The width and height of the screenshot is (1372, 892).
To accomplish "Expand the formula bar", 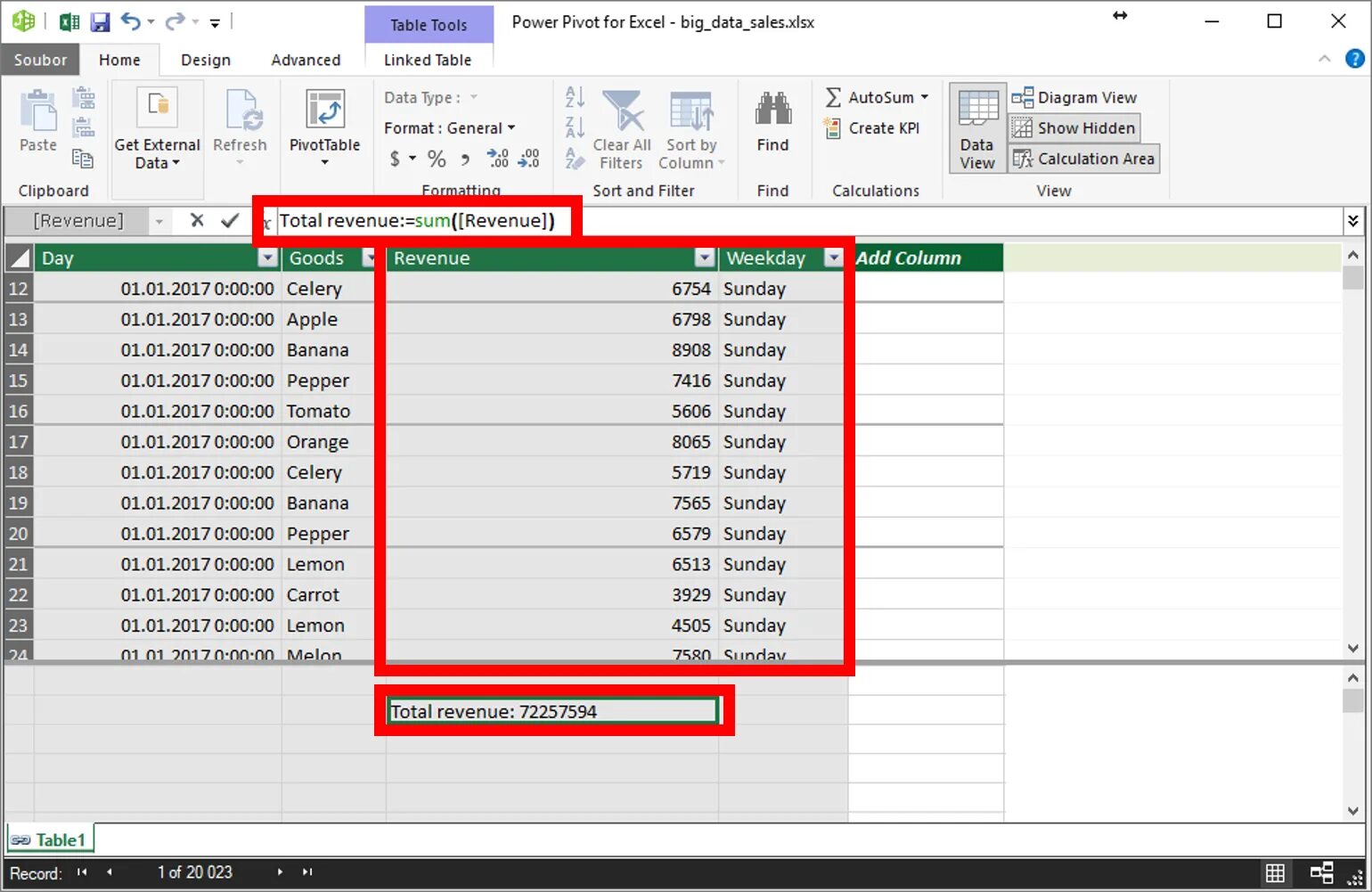I will [x=1353, y=220].
